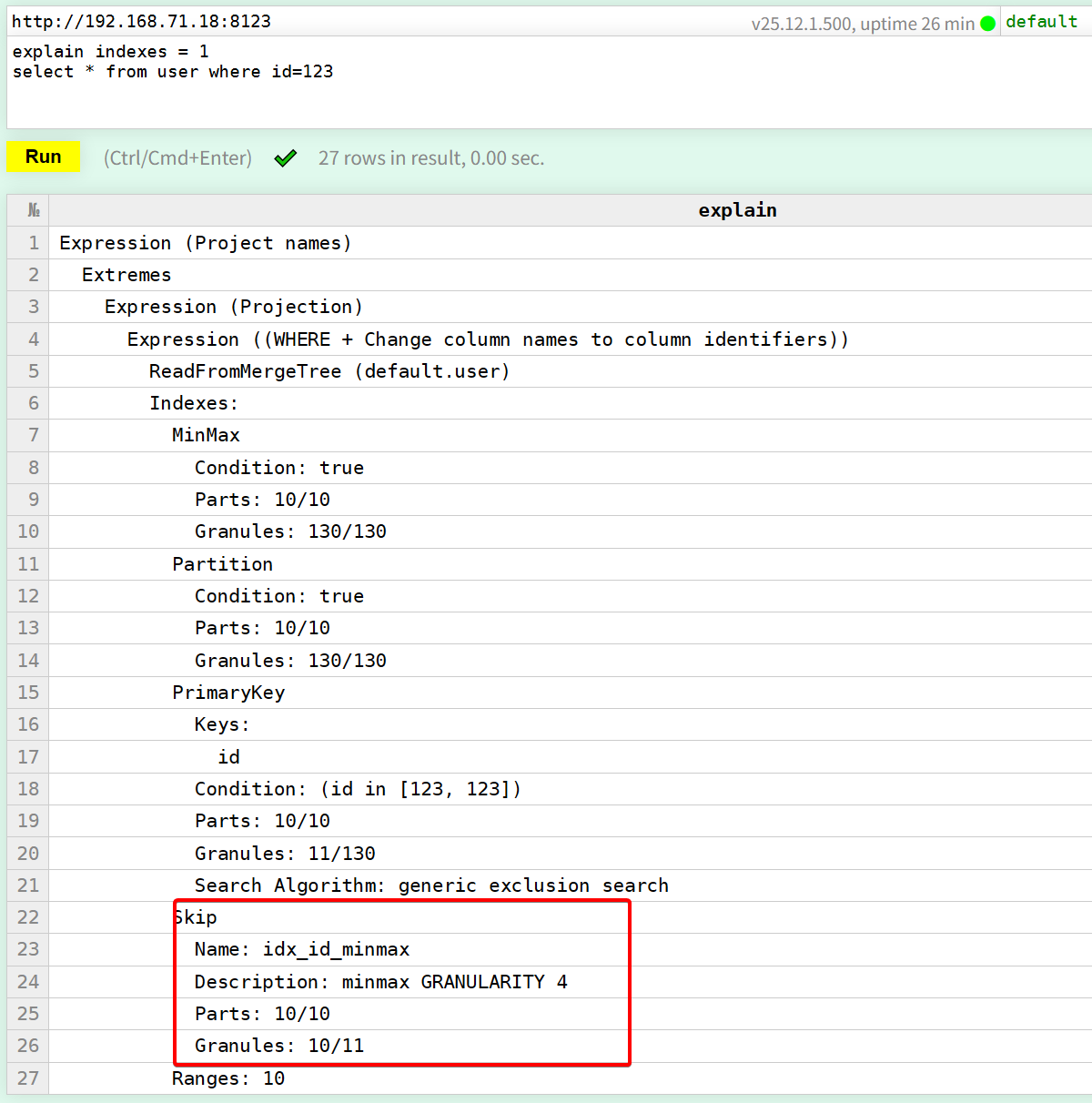Click the 'Ranges: 10' last row
Image resolution: width=1092 pixels, height=1103 pixels.
click(228, 1078)
